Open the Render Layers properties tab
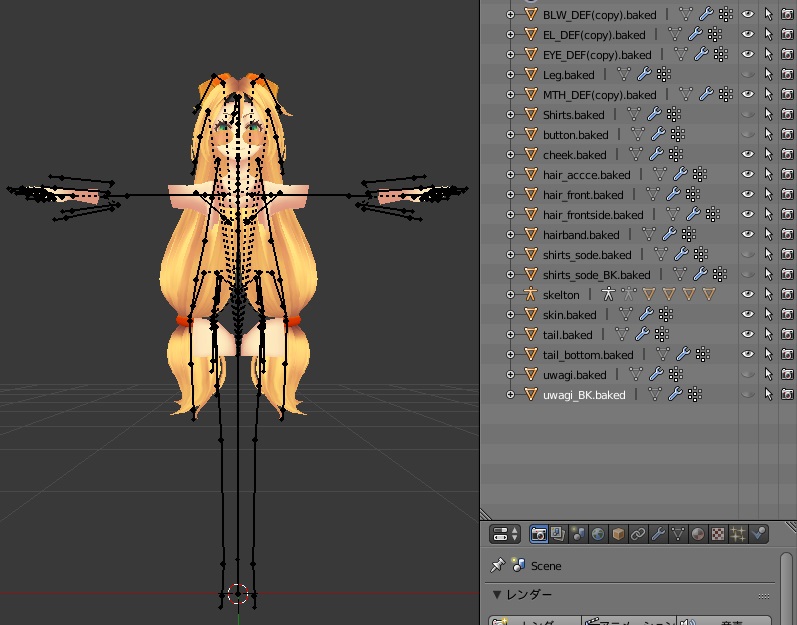The image size is (797, 625). tap(558, 534)
